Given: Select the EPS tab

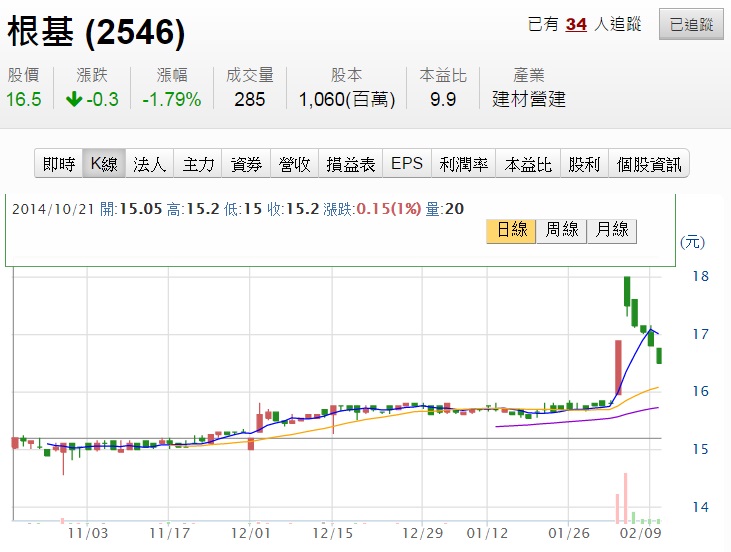Looking at the screenshot, I should 407,164.
